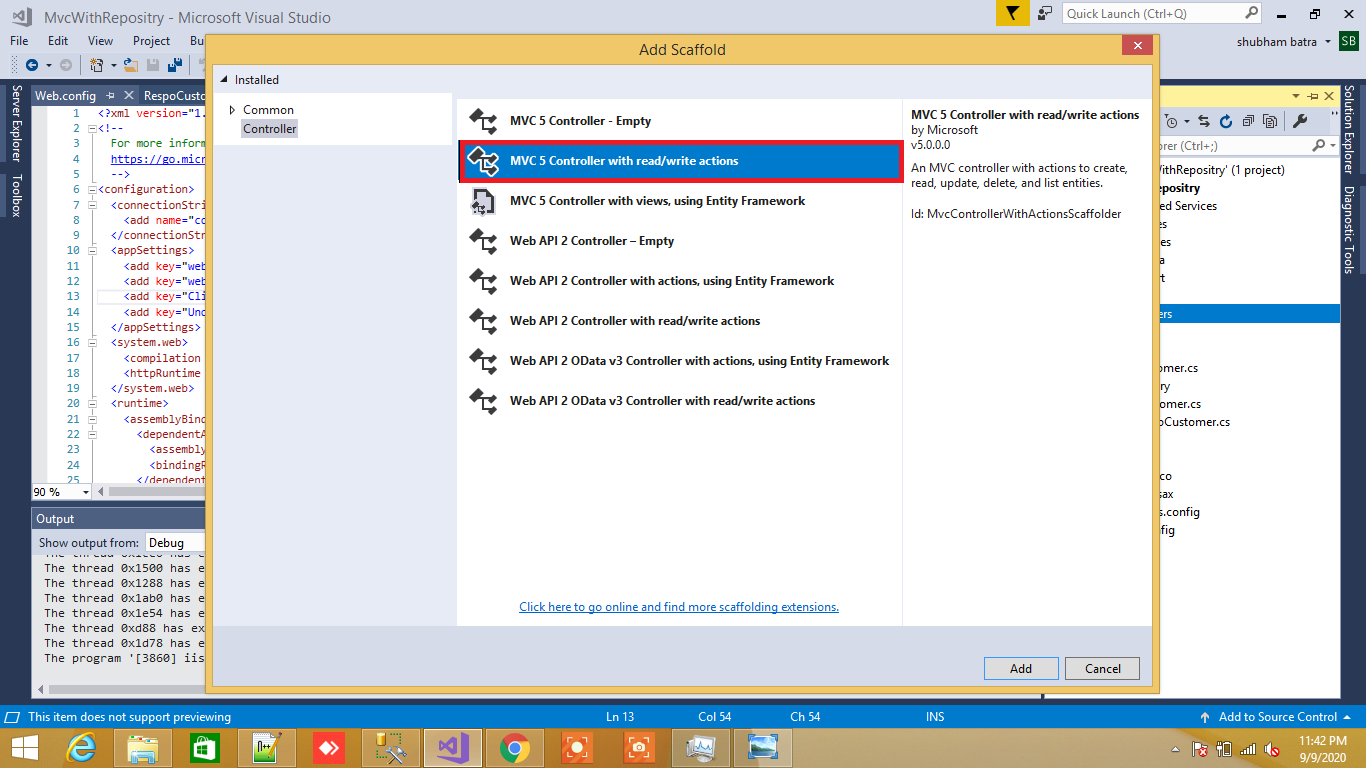Click the clock showing 11:42 PM

[1323, 748]
